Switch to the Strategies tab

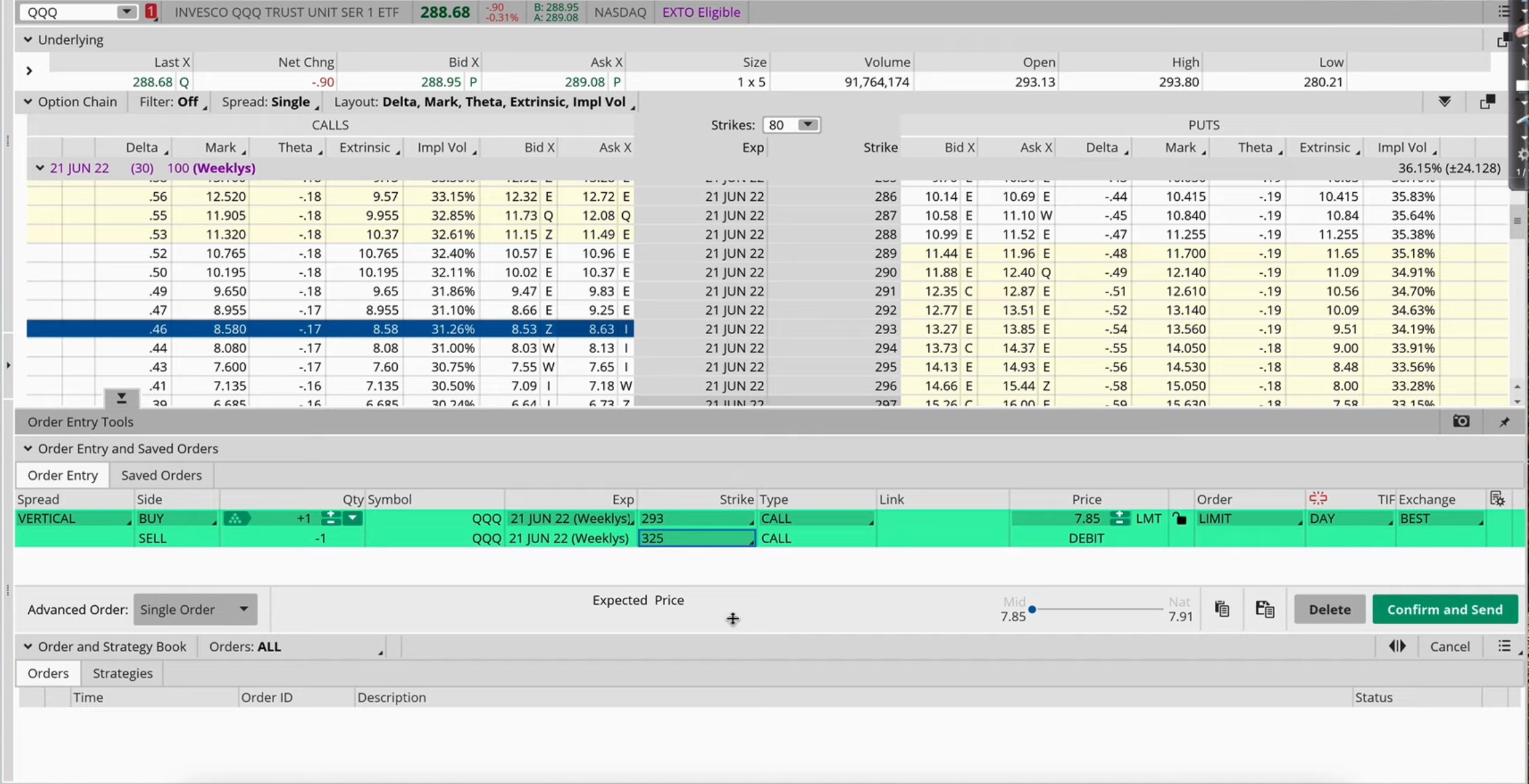click(123, 673)
